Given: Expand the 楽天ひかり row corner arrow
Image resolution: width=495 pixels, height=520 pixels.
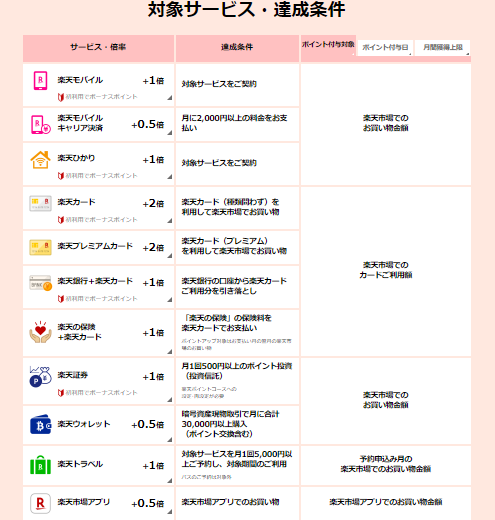Looking at the screenshot, I should click(x=170, y=177).
